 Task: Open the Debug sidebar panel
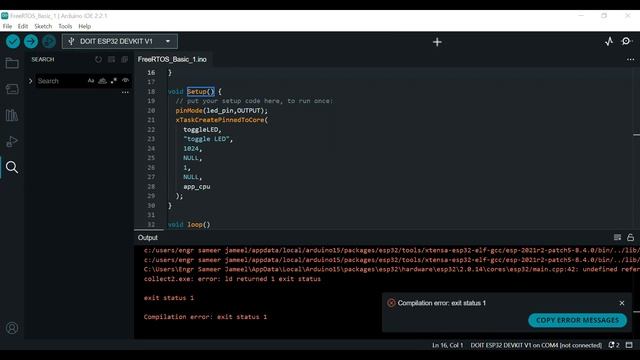12,141
